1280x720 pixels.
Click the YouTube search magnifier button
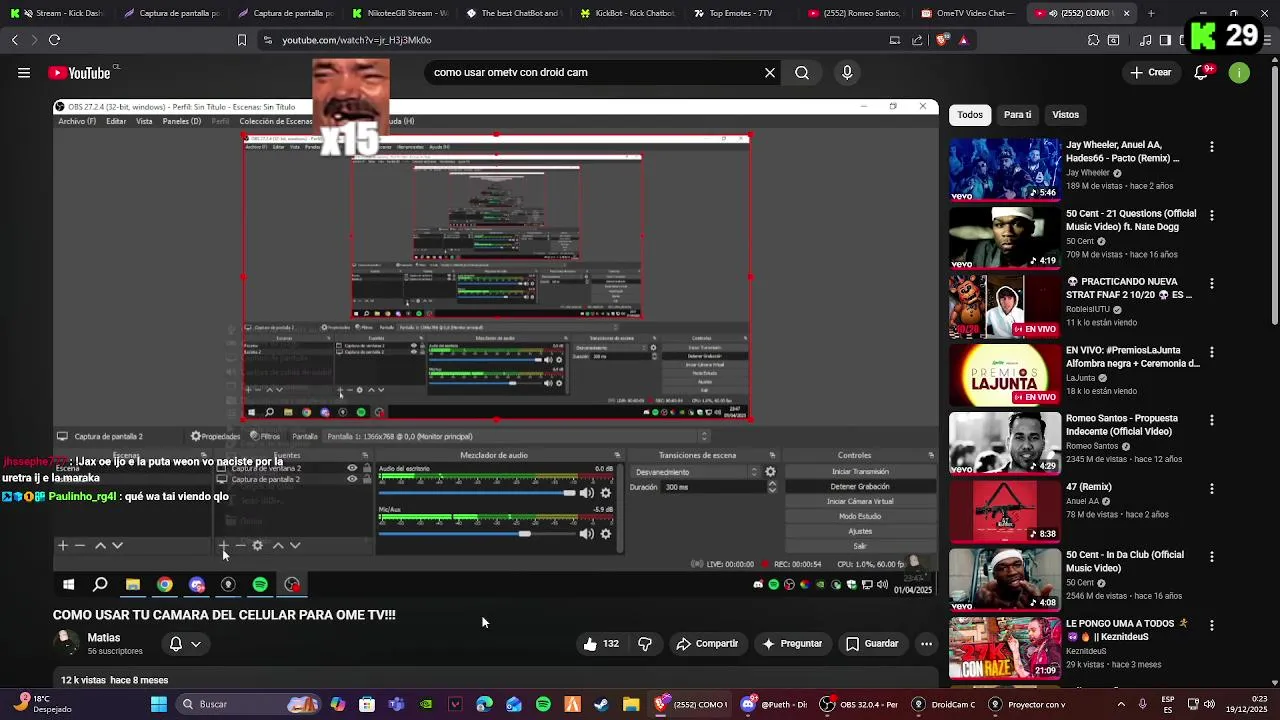tap(802, 73)
